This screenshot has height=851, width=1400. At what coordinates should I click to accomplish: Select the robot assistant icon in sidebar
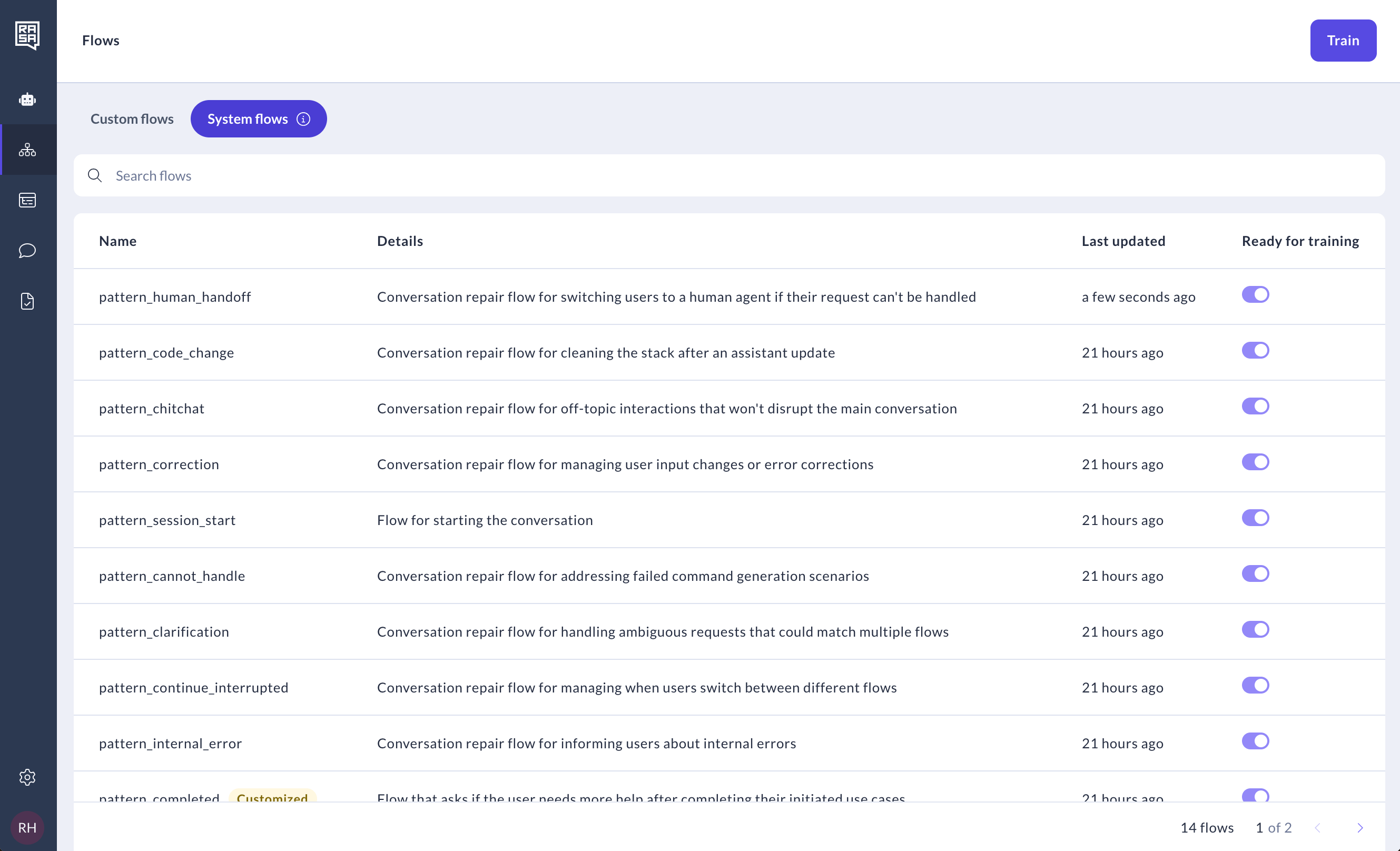(x=27, y=99)
